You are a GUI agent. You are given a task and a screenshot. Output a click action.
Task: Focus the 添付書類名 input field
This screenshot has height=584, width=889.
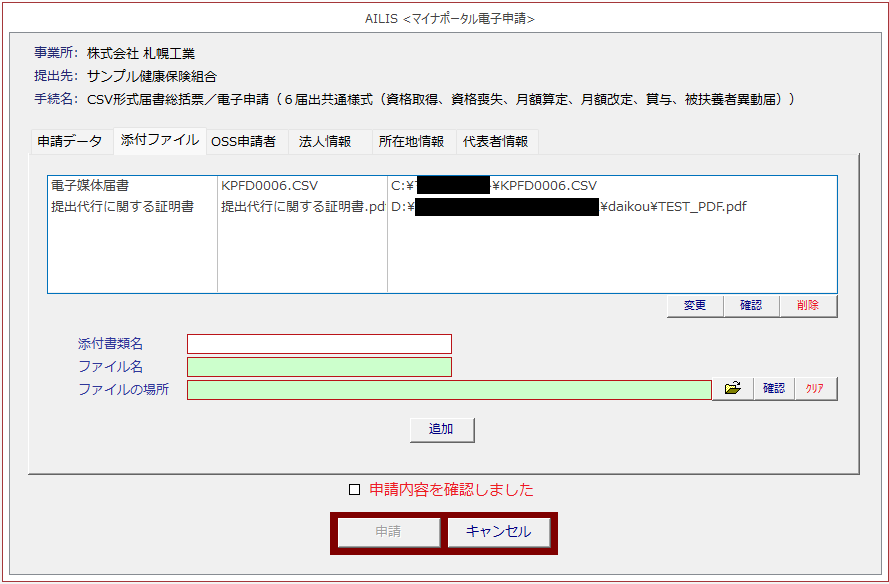(319, 344)
